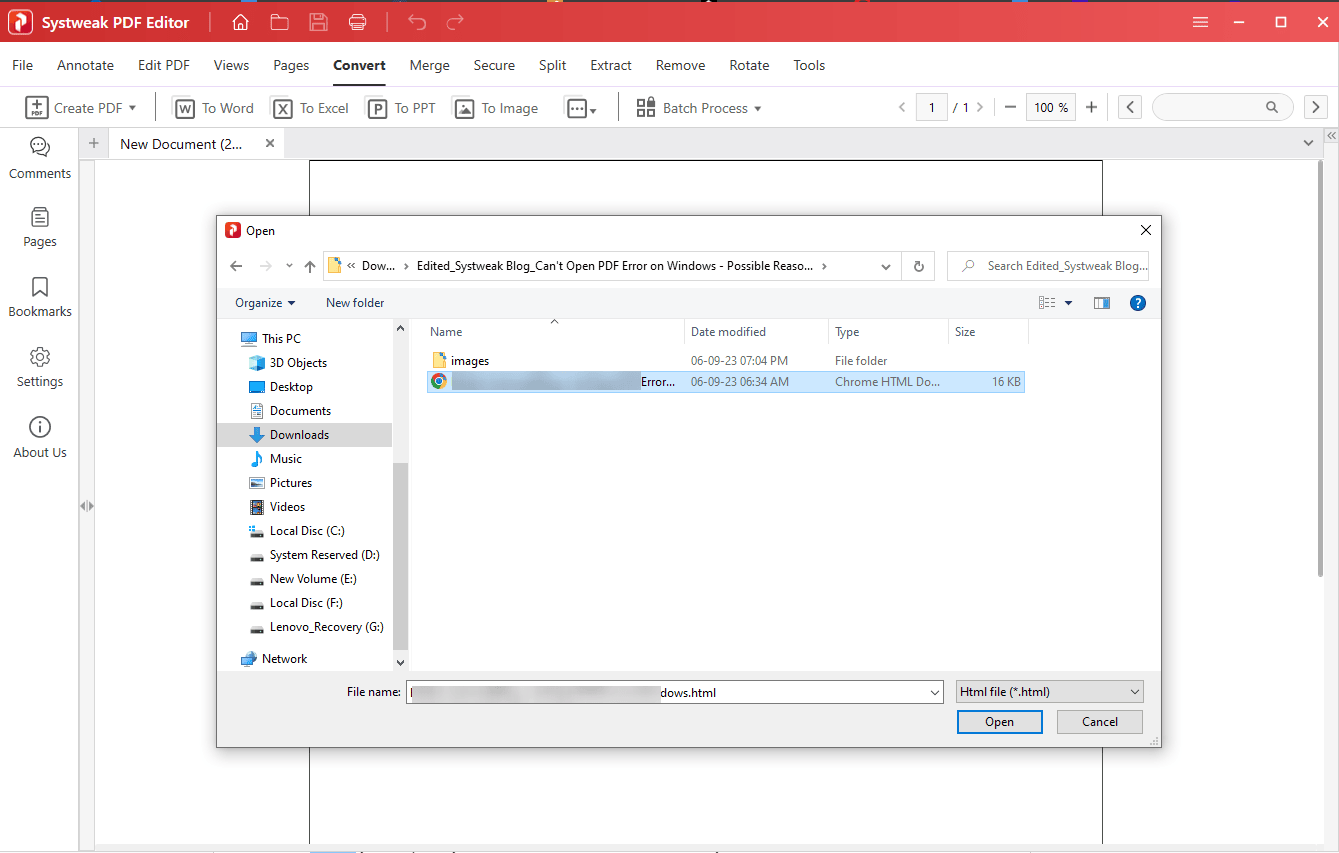
Task: Click search field in Open dialog
Action: 1048,266
